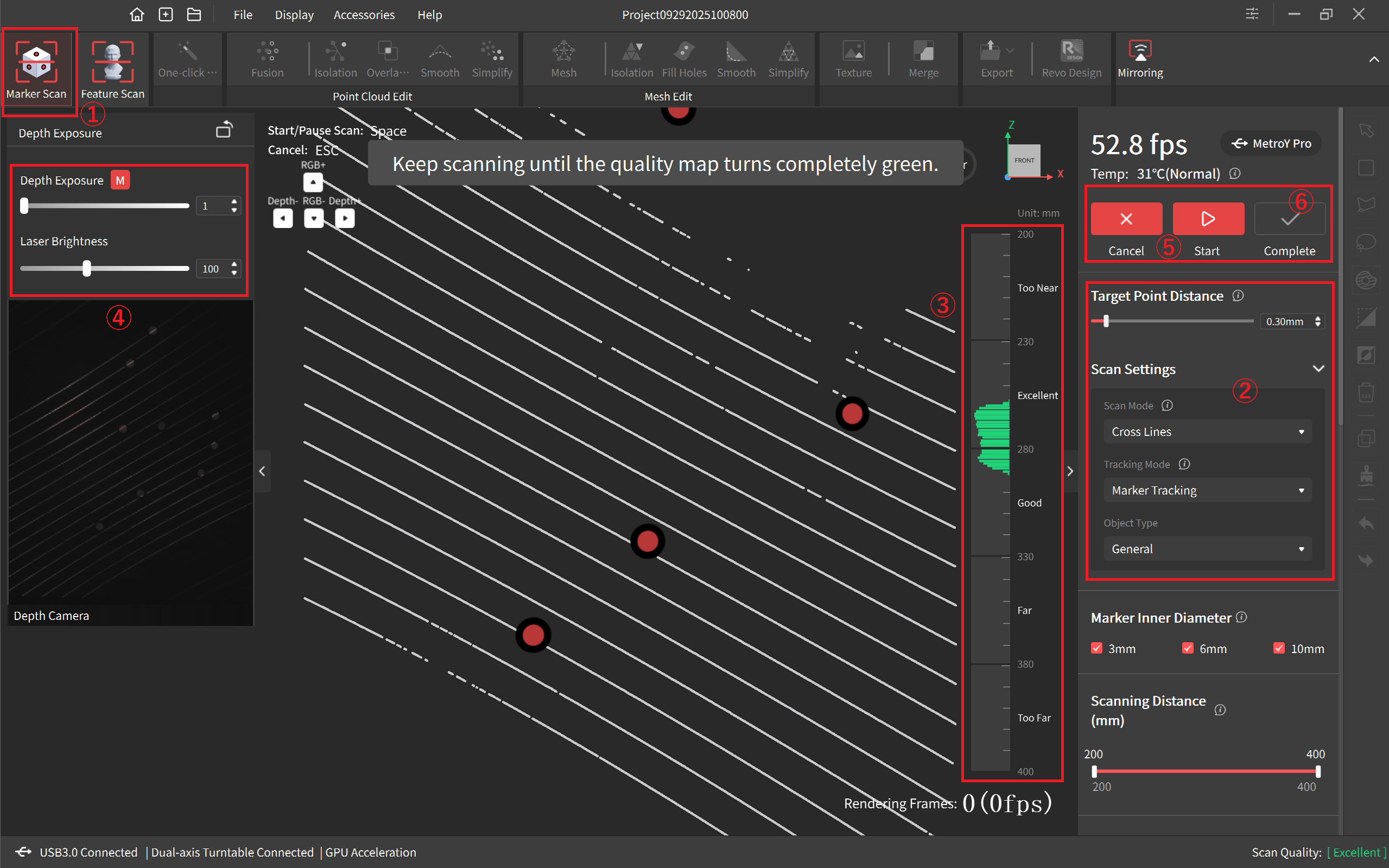Click the home icon in title bar
The height and width of the screenshot is (868, 1389).
click(x=137, y=14)
